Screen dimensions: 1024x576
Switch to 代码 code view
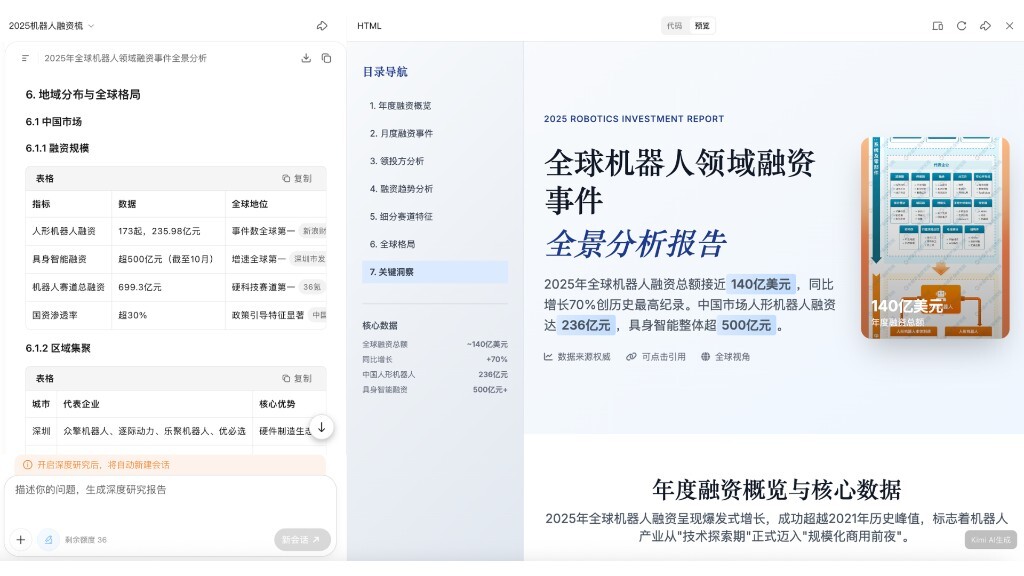tap(674, 26)
